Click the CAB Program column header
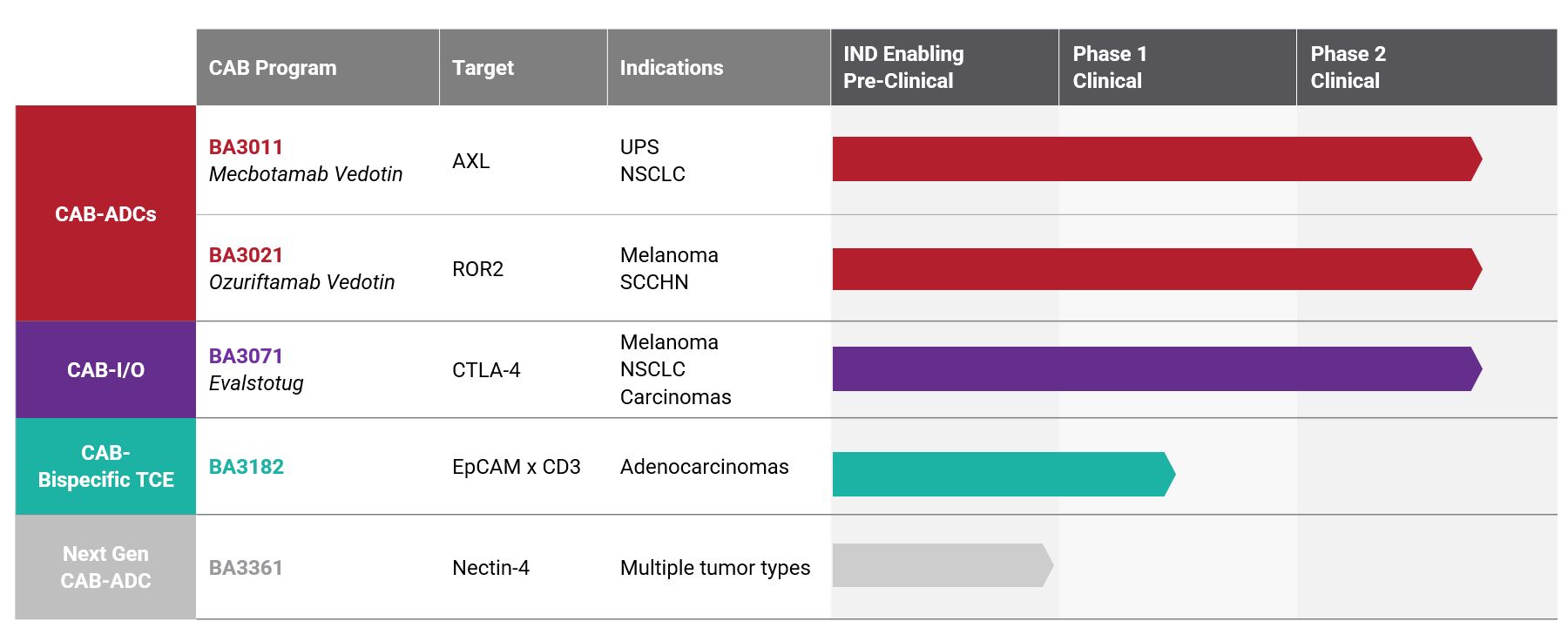The width and height of the screenshot is (1568, 628). tap(273, 68)
